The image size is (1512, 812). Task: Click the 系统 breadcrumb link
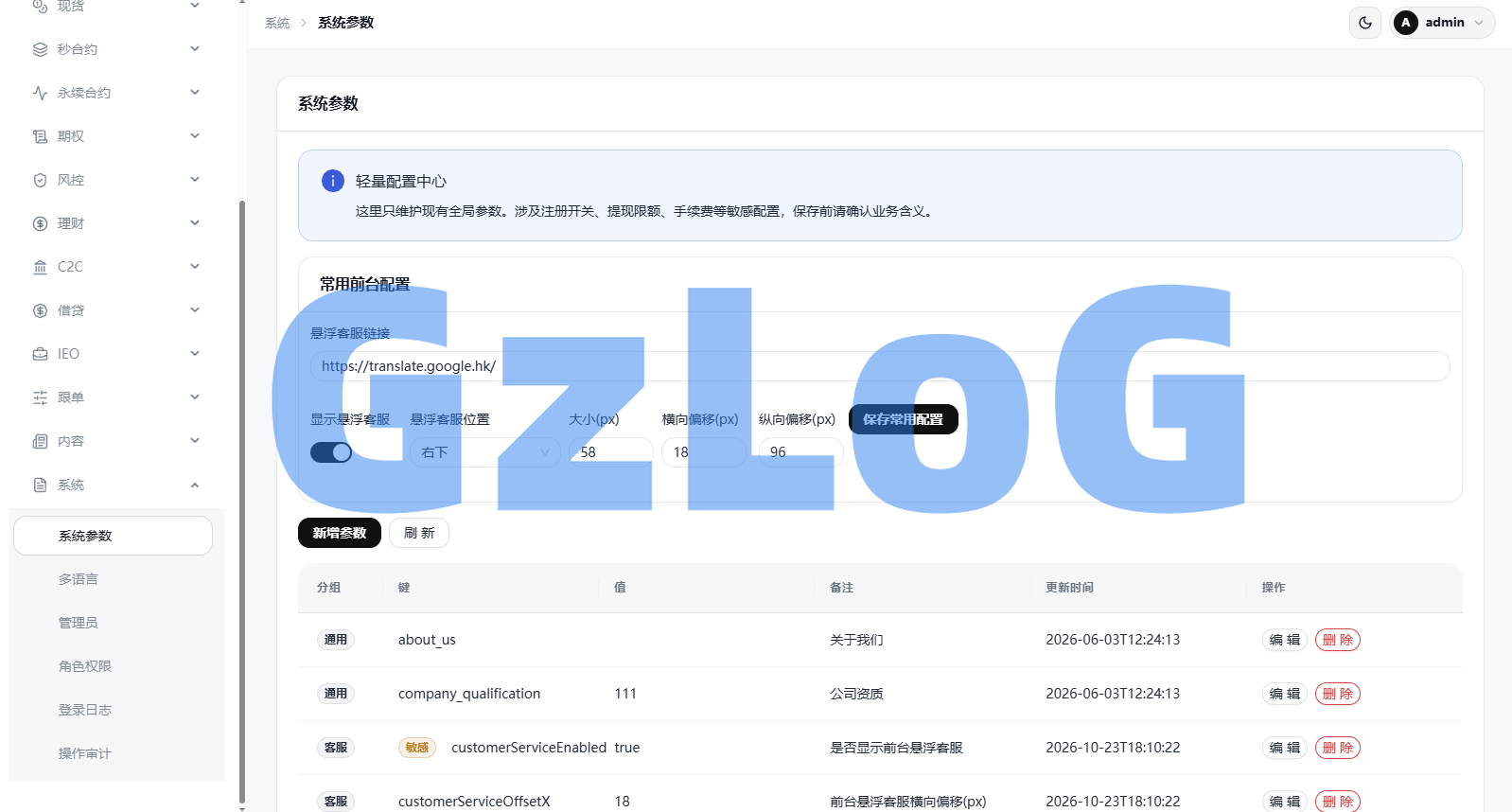coord(277,23)
